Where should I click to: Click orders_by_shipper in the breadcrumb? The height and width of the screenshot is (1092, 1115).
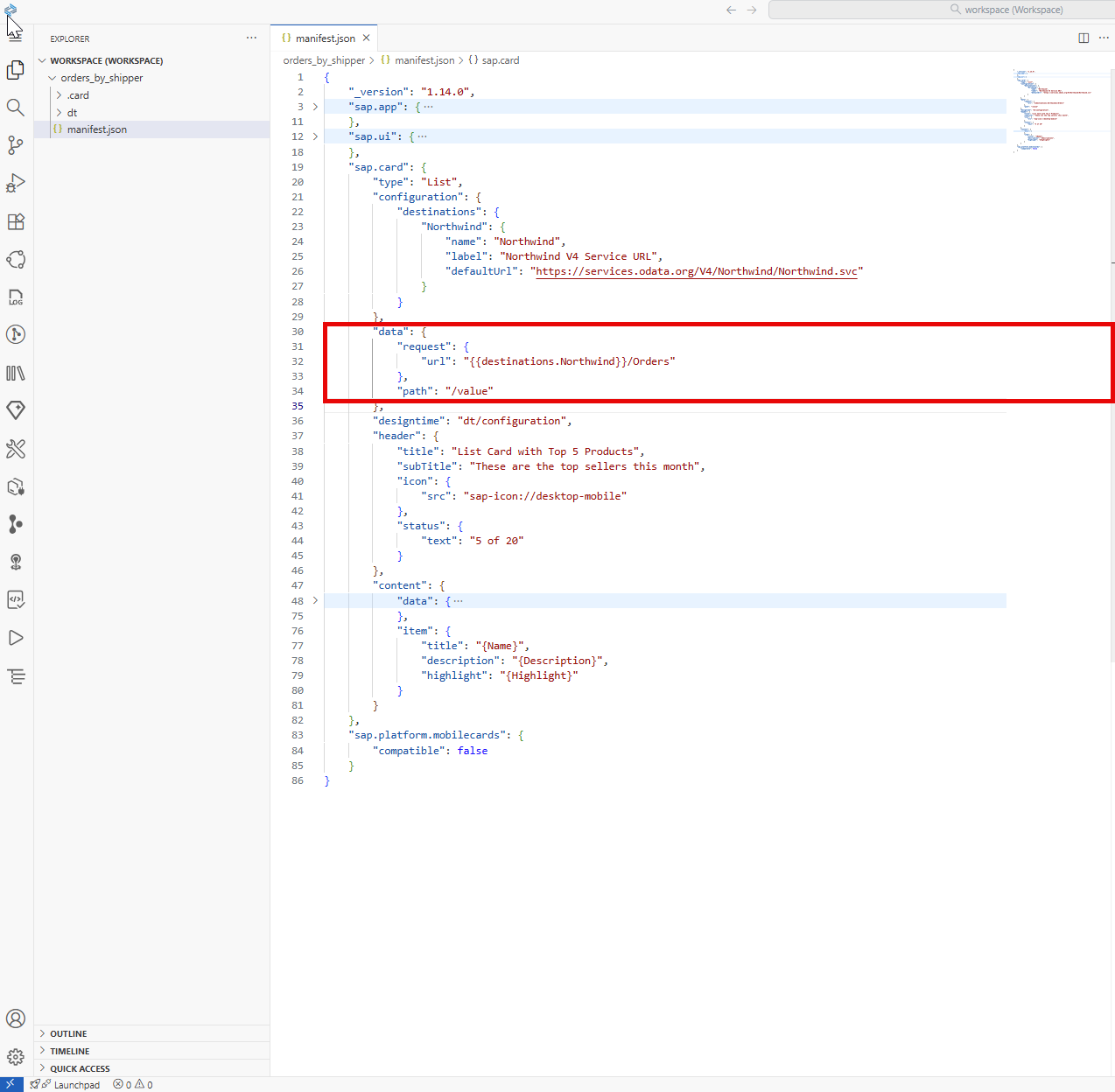(324, 60)
